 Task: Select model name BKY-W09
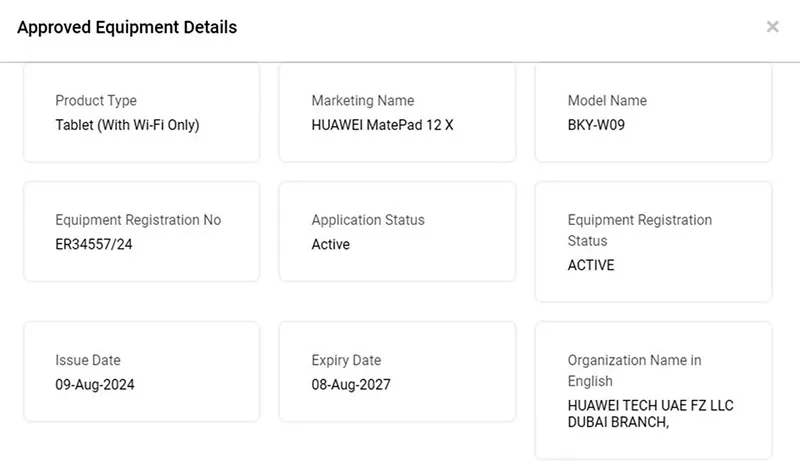(596, 125)
